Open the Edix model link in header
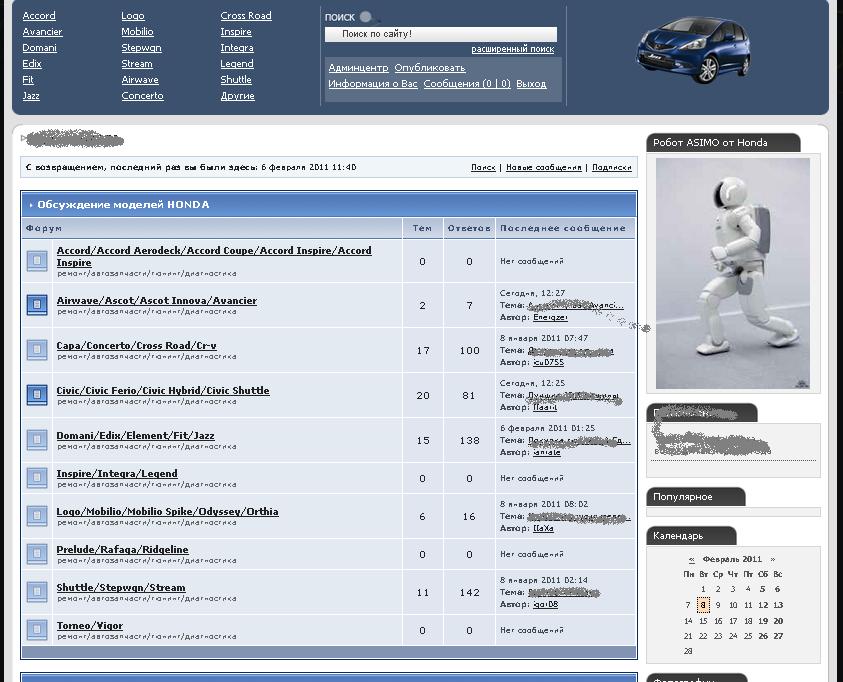This screenshot has height=682, width=843. click(x=32, y=63)
